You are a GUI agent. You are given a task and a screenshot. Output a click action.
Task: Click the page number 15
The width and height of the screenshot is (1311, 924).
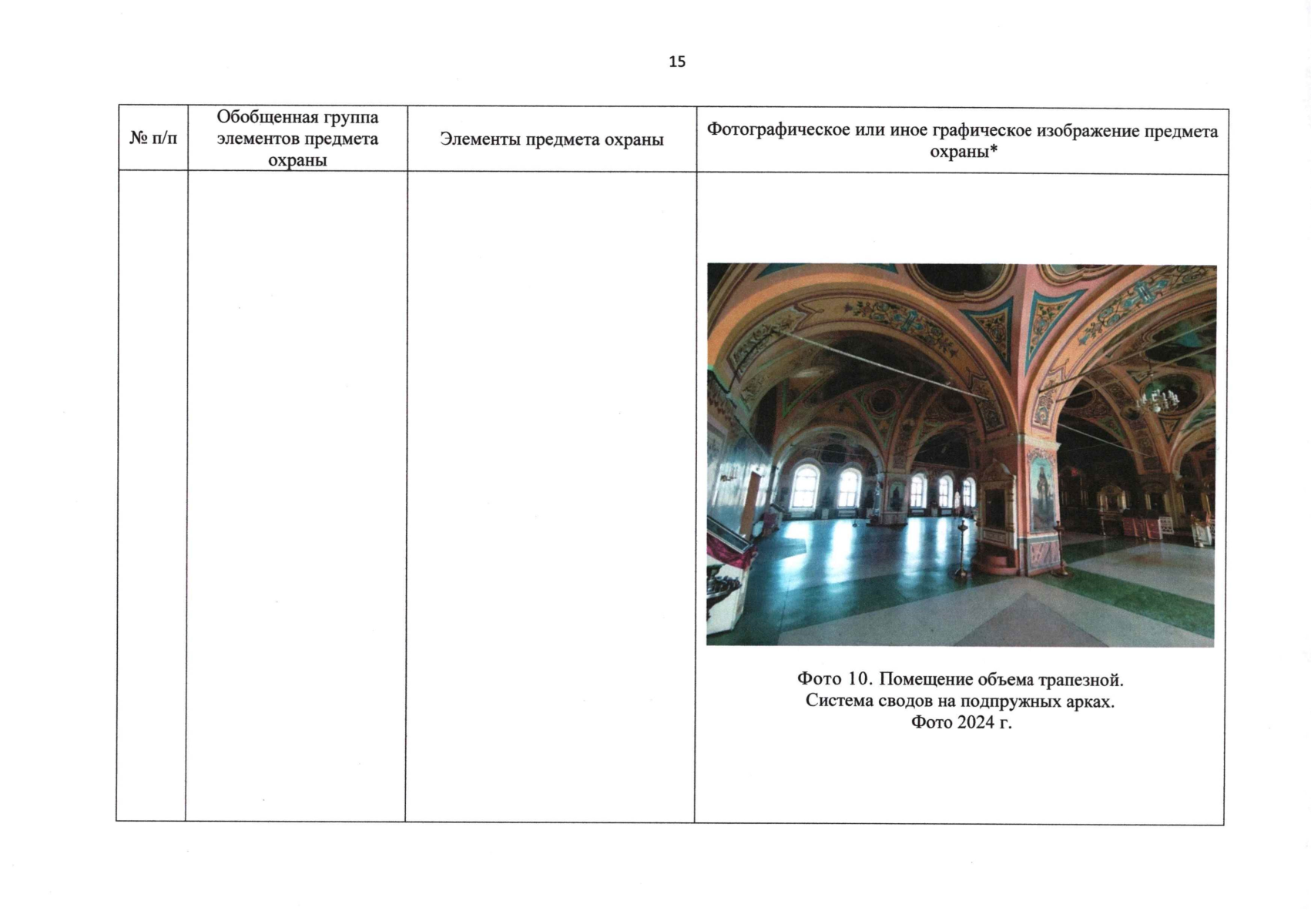pos(677,62)
